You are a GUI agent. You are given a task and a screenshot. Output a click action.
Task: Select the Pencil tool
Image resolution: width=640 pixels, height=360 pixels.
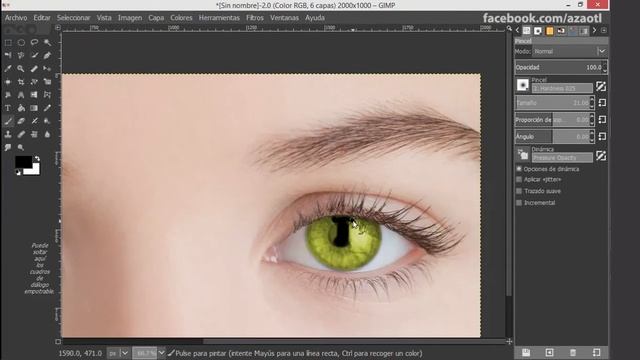coord(47,108)
